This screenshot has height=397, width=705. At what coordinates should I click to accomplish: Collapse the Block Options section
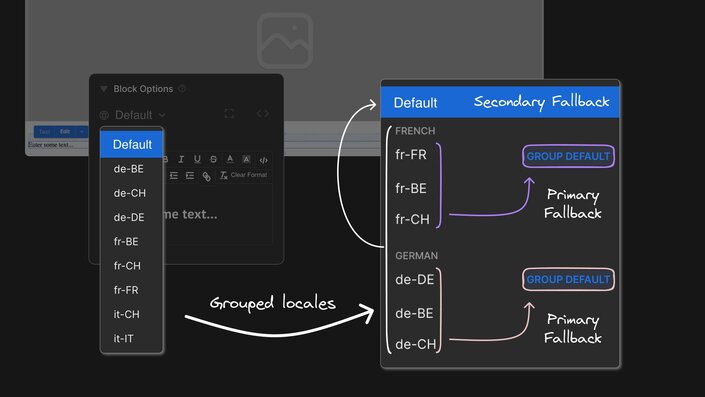click(x=103, y=89)
